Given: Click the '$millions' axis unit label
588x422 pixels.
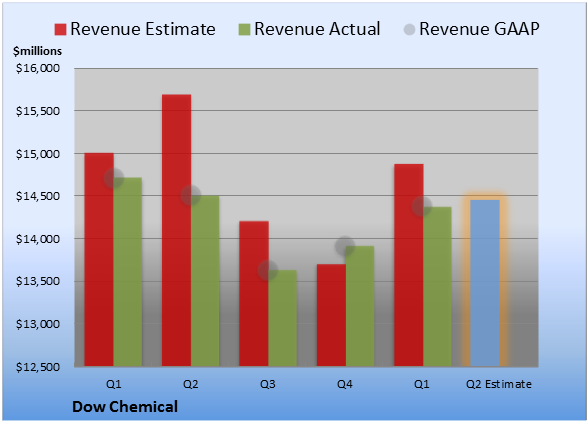Looking at the screenshot, I should coord(37,51).
